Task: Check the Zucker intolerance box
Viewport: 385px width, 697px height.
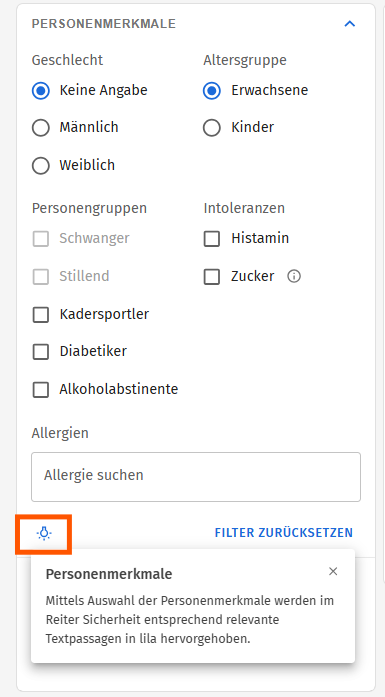Action: [212, 276]
